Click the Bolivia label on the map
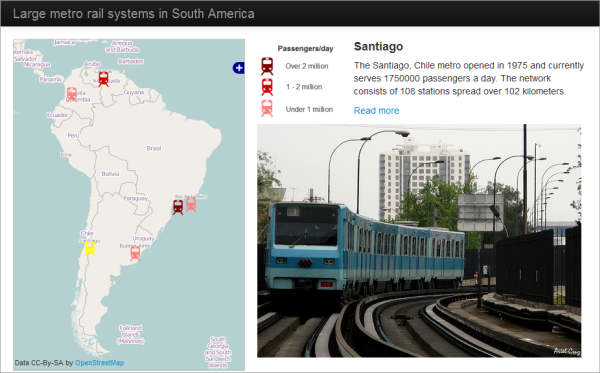 tap(110, 174)
